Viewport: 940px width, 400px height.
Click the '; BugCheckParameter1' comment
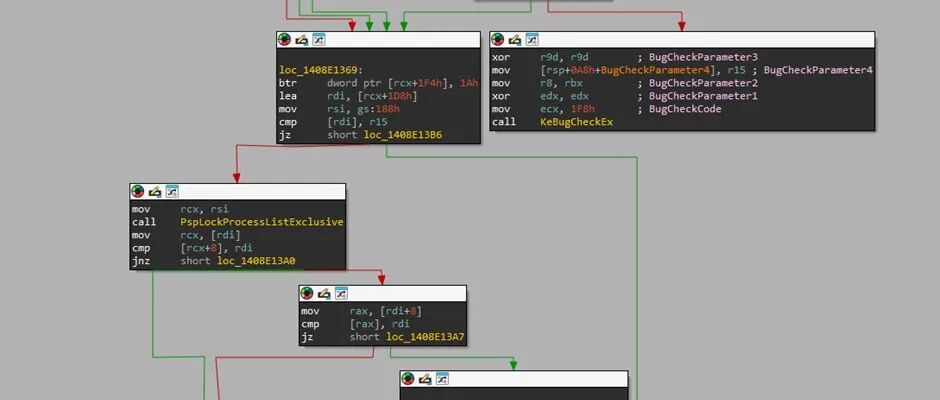697,96
